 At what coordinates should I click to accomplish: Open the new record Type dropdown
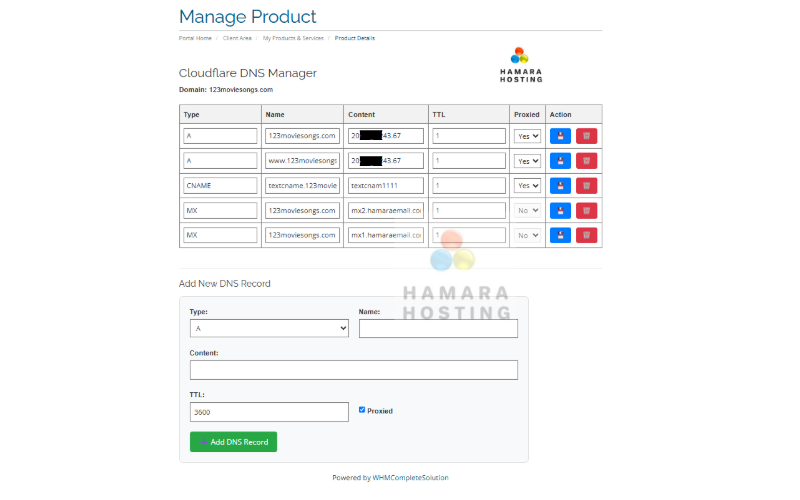269,328
